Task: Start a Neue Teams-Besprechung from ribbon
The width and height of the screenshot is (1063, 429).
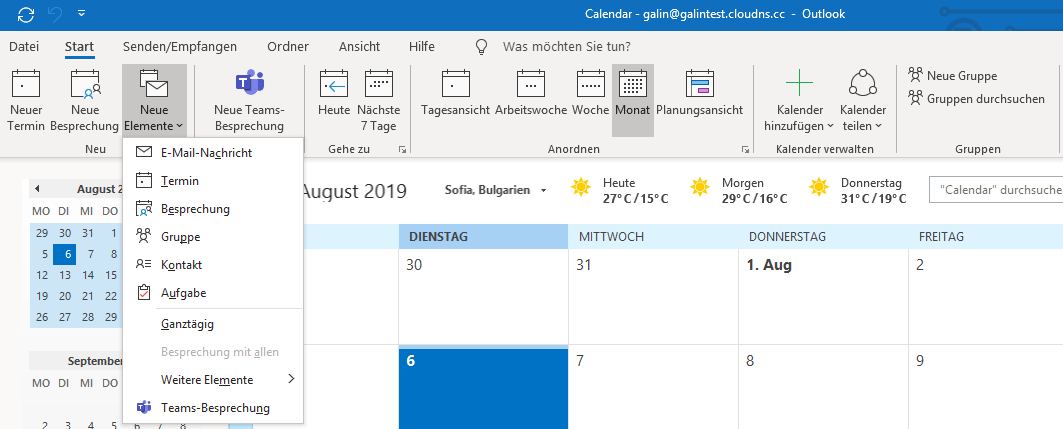Action: (249, 101)
